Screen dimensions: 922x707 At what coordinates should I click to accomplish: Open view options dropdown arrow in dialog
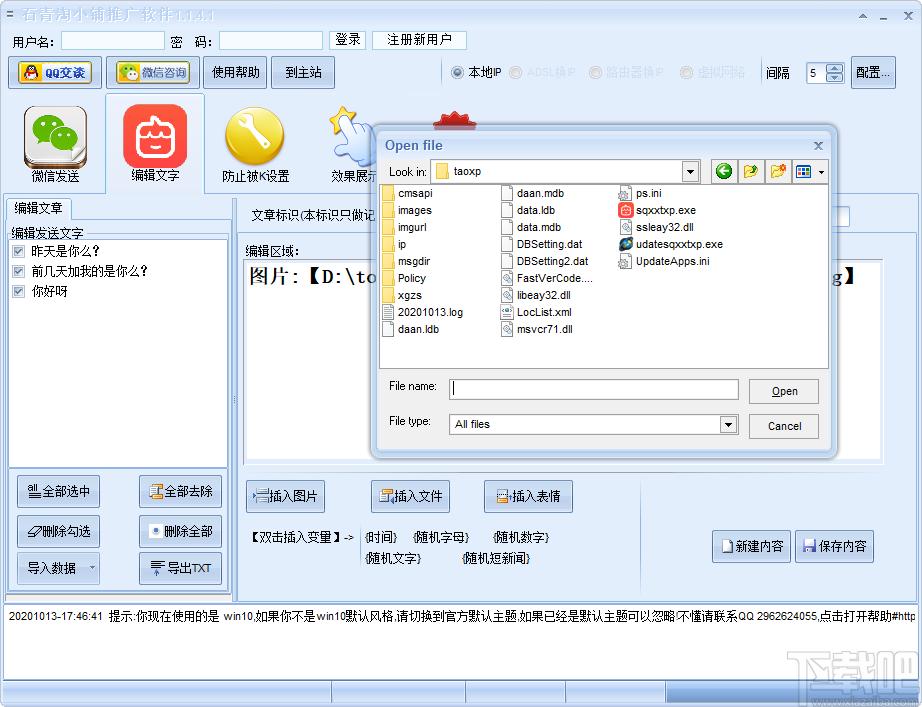pyautogui.click(x=821, y=172)
